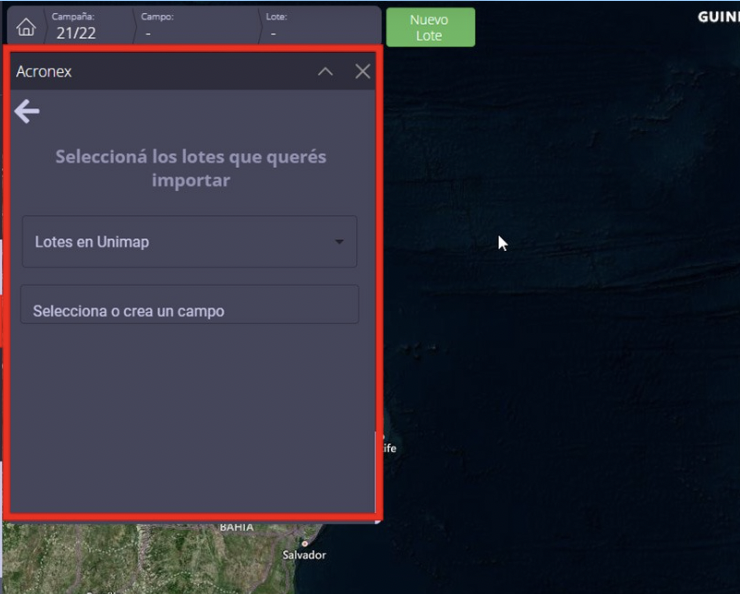This screenshot has height=594, width=740.
Task: Click the Seleccioná los lotes heading text
Action: pyautogui.click(x=191, y=168)
